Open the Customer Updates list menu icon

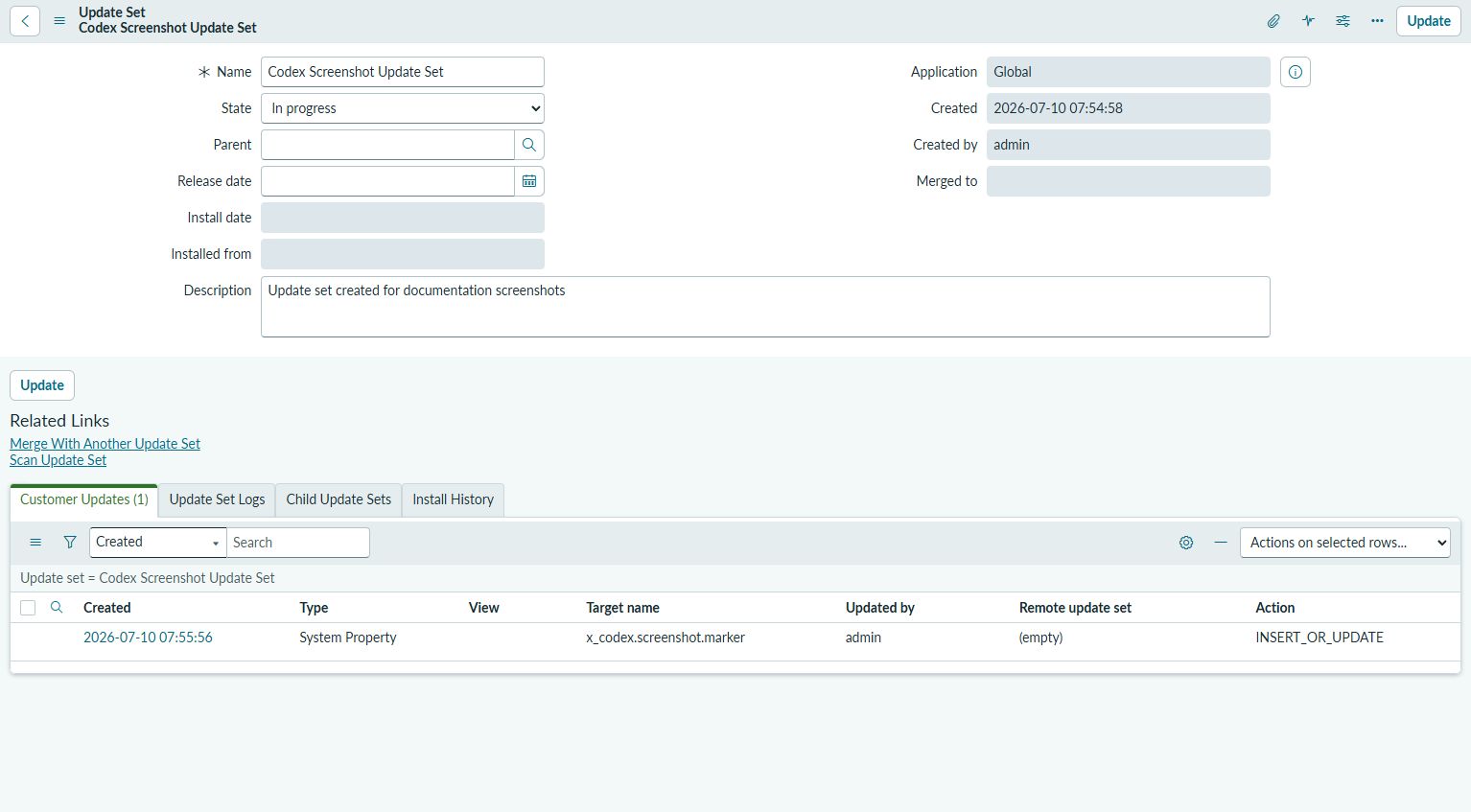tap(35, 543)
